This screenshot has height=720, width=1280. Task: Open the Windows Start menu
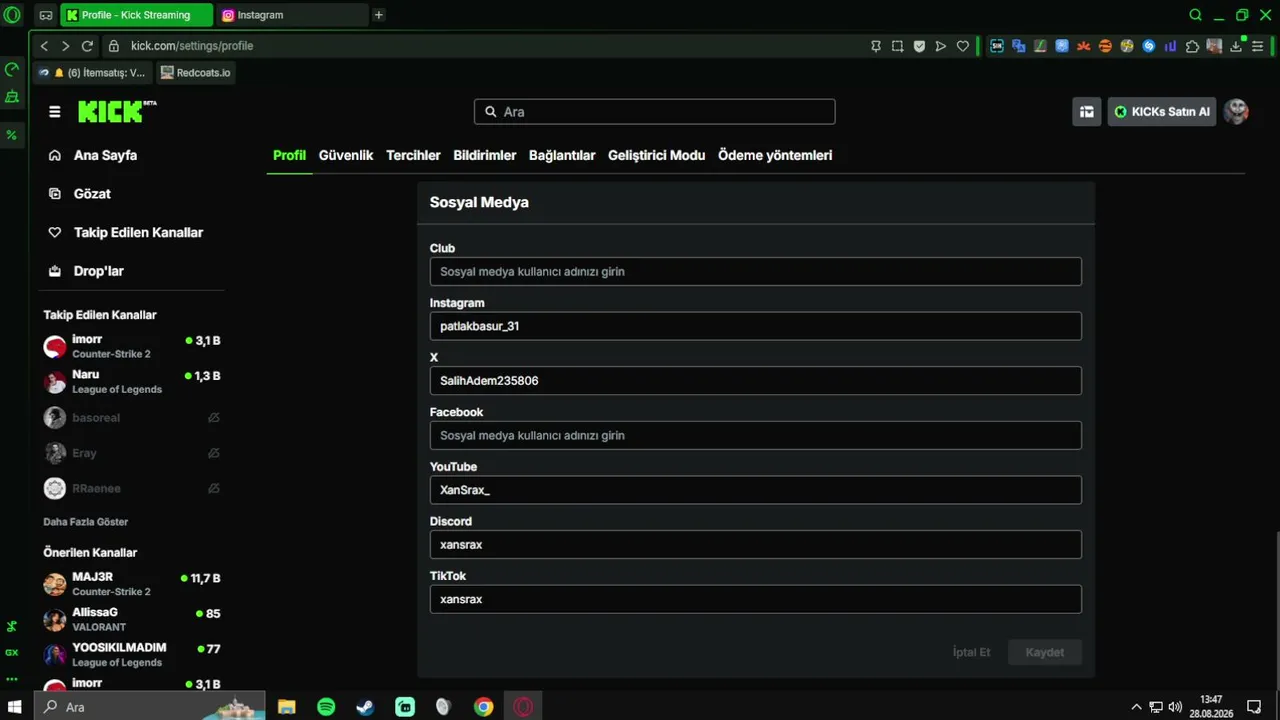tap(15, 707)
